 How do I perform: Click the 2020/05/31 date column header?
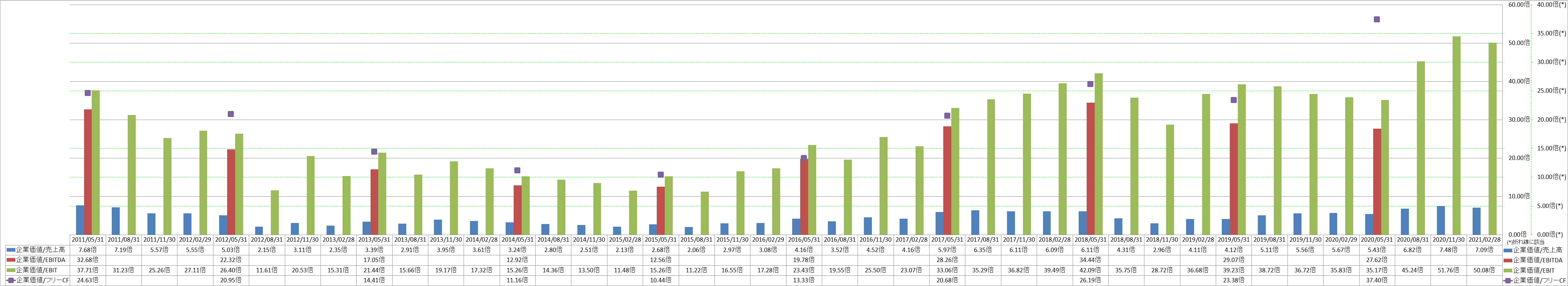[1377, 240]
